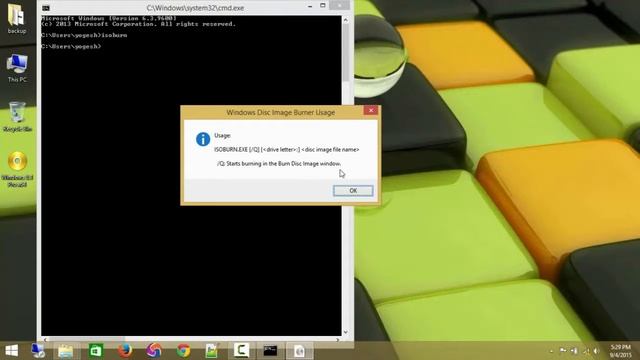The width and height of the screenshot is (640, 360).
Task: Launch Google Chrome from the taskbar
Action: 183,351
